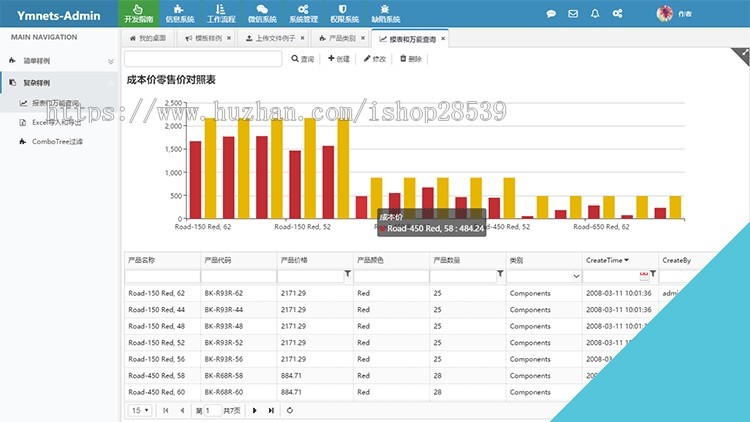This screenshot has width=750, height=422.
Task: Open the mail envelope icon in header
Action: click(x=573, y=13)
